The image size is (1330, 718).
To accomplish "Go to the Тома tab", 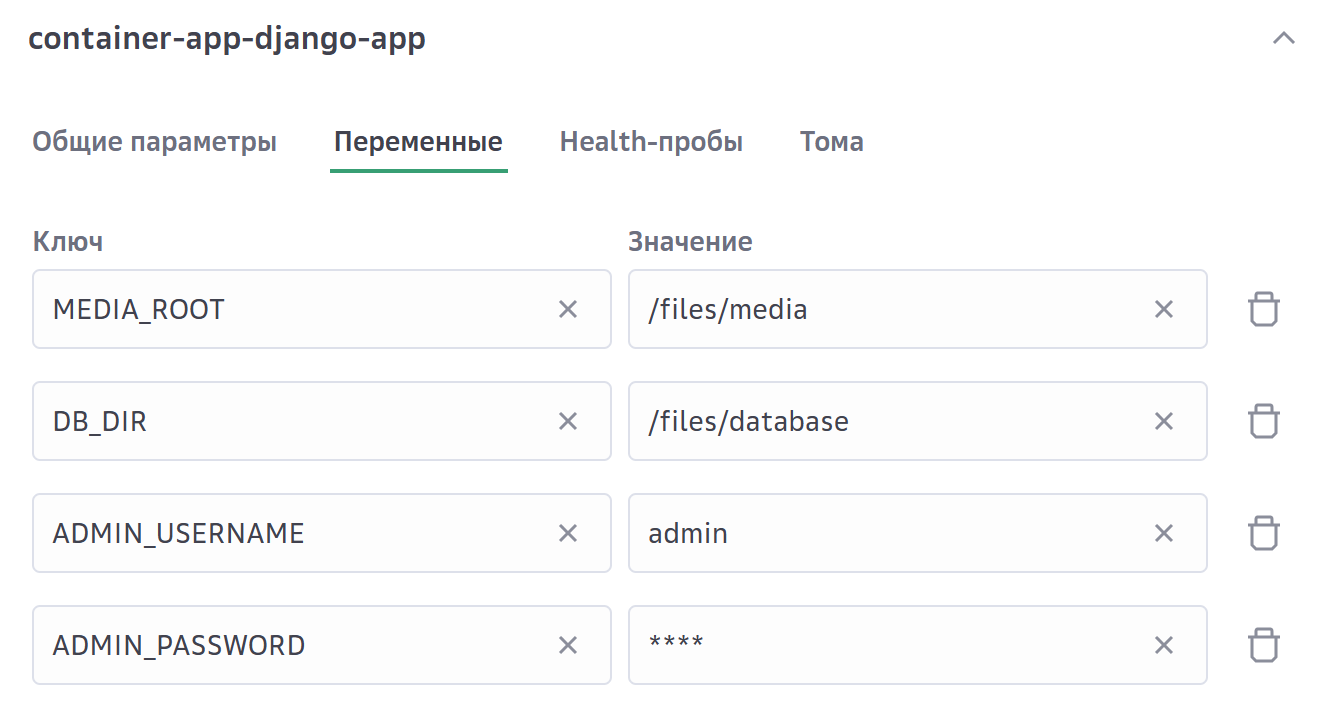I will [x=831, y=142].
